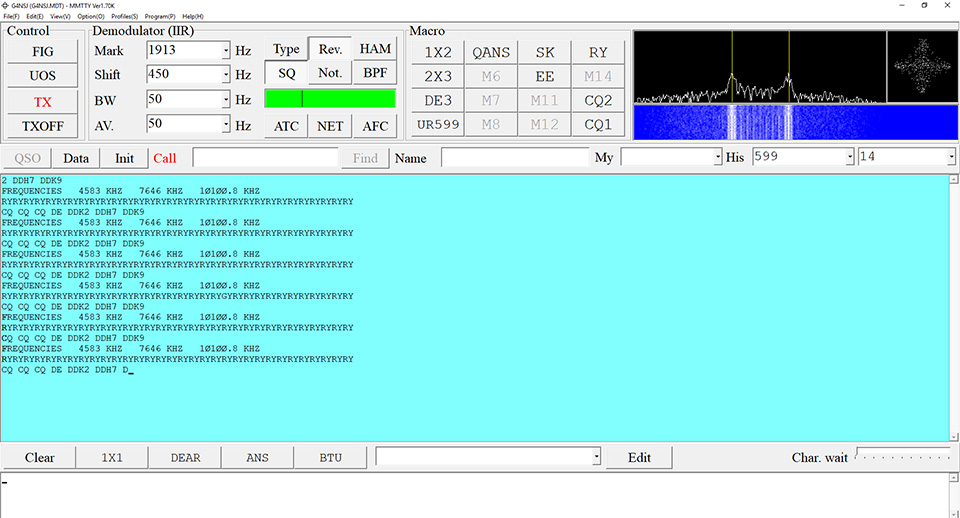The image size is (960, 518).
Task: Open the File(F) menu
Action: point(11,17)
